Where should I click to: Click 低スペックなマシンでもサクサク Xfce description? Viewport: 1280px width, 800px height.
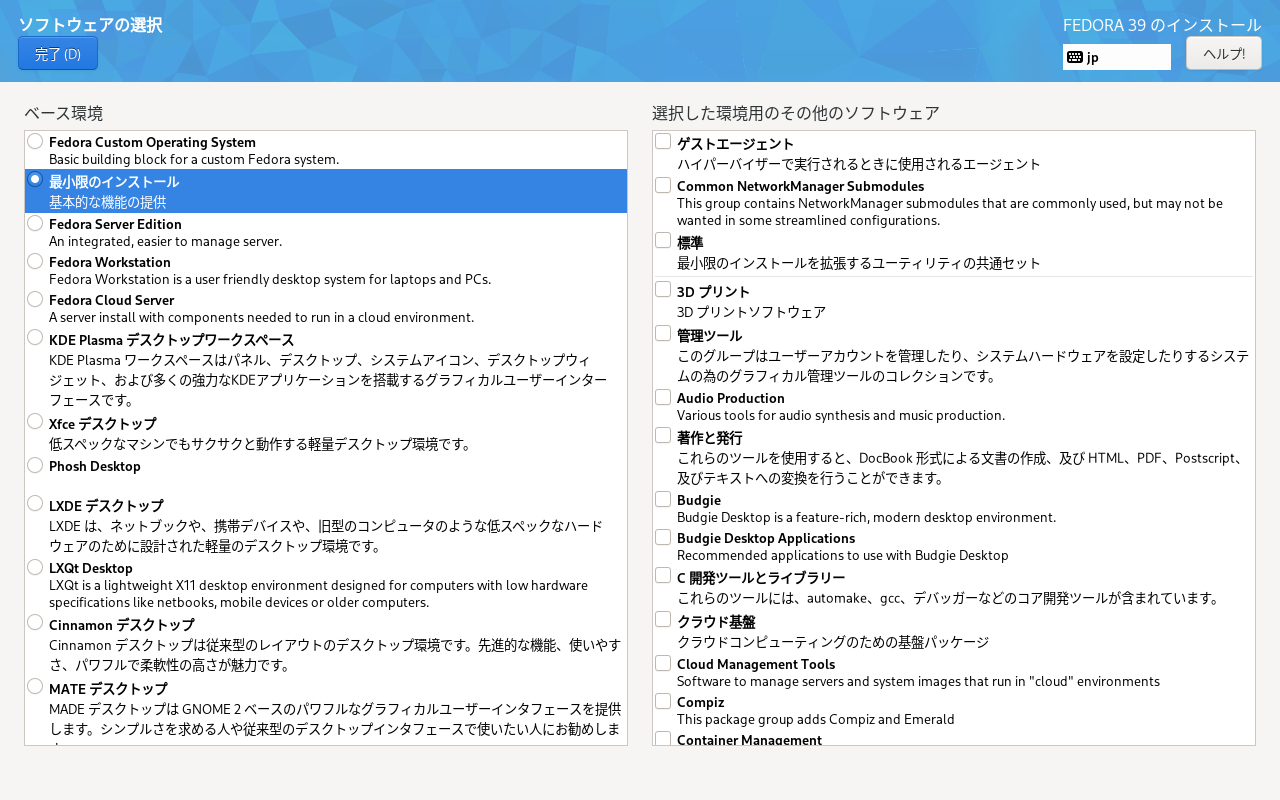pos(260,444)
